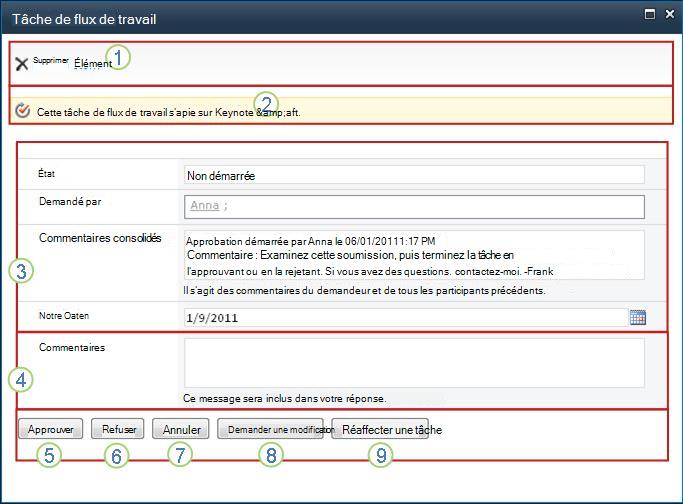Click Demander une modification button
683x504 pixels.
pos(270,429)
